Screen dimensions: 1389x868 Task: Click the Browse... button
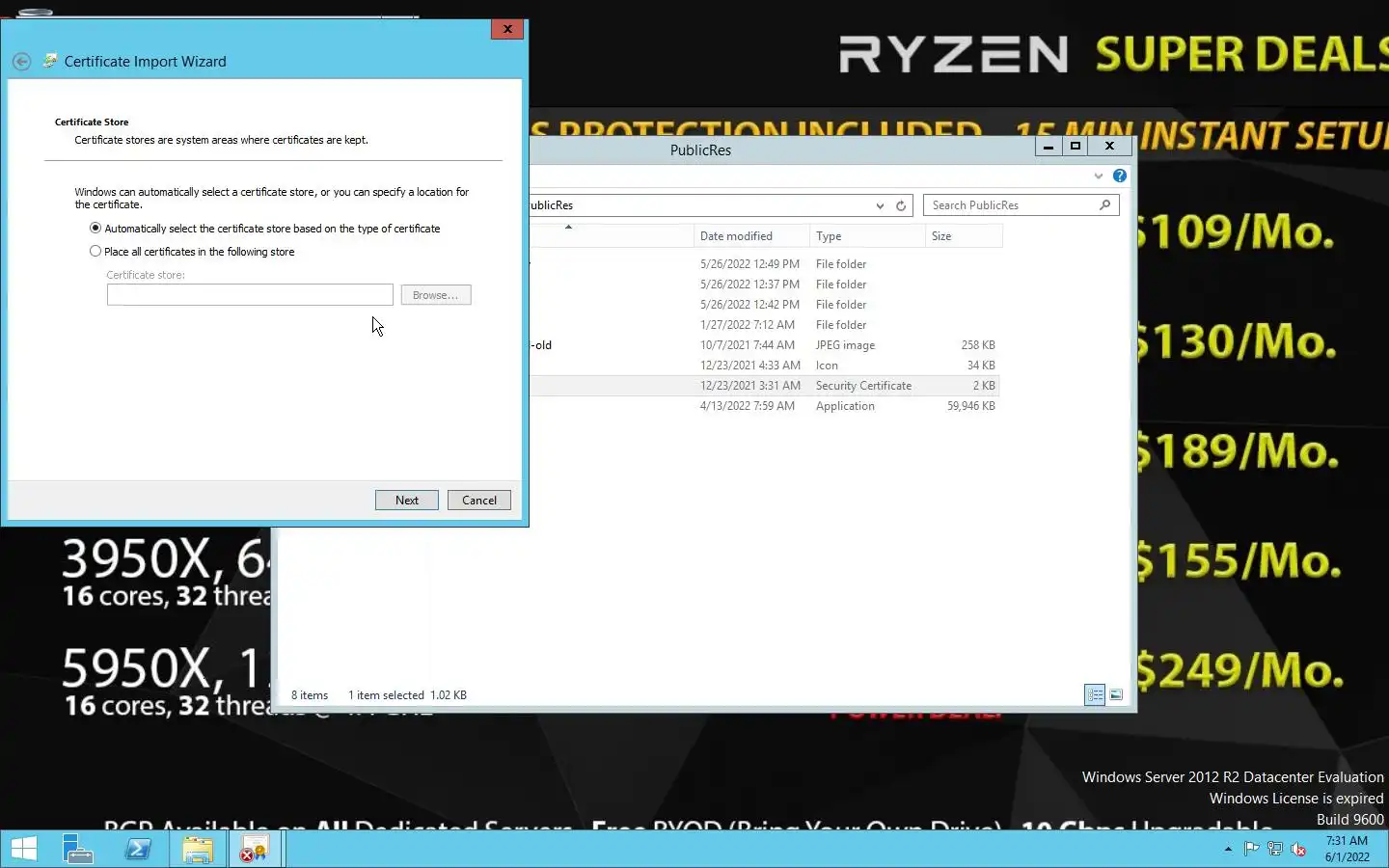click(436, 295)
